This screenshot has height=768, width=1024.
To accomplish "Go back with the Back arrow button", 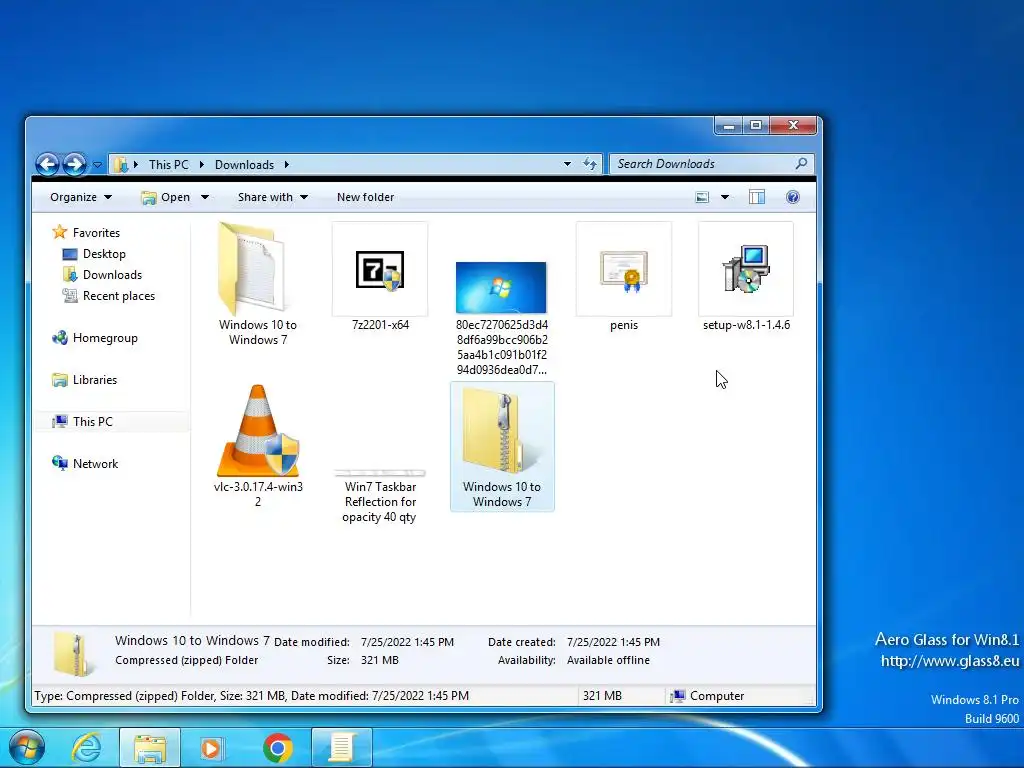I will click(x=48, y=164).
